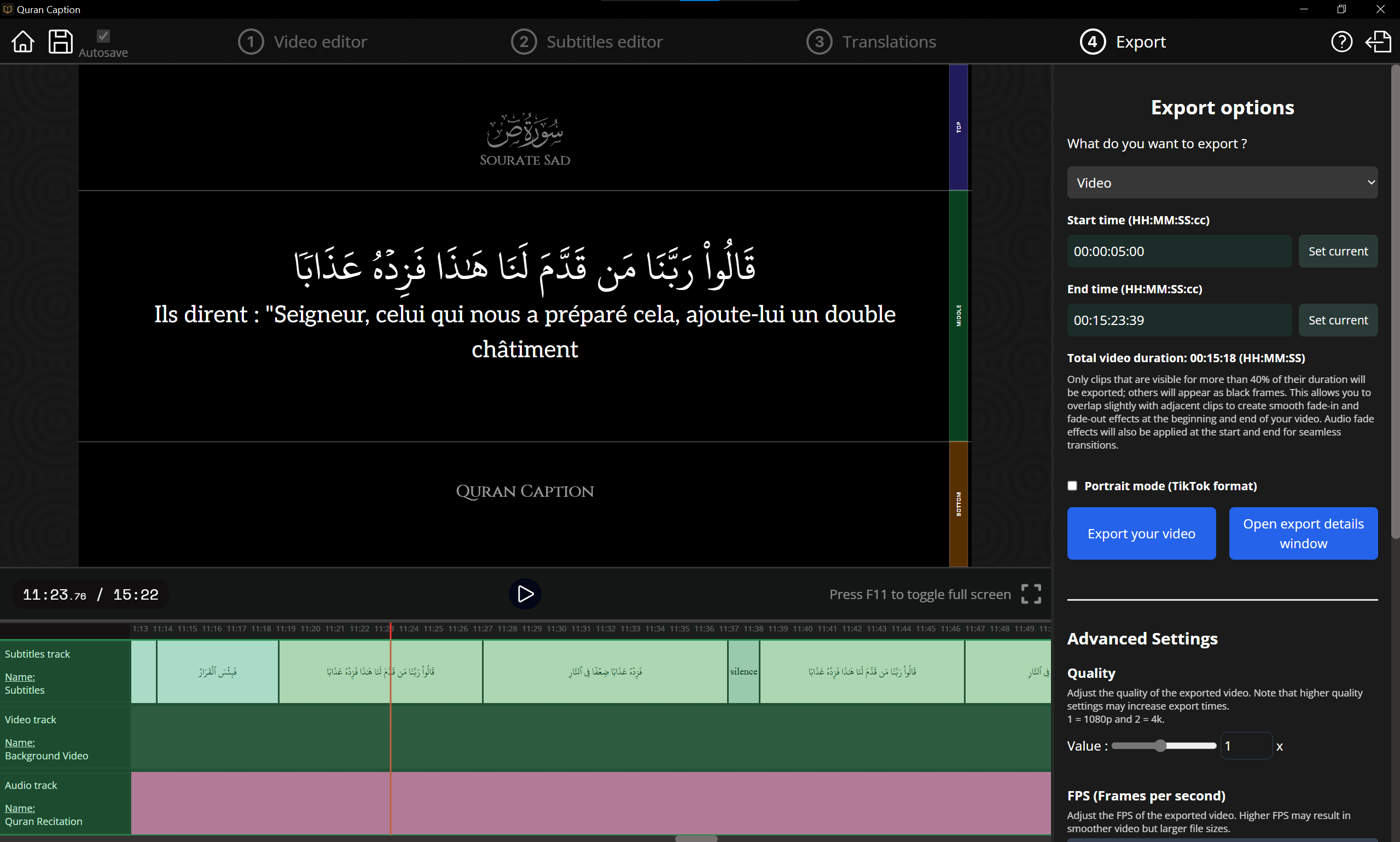The width and height of the screenshot is (1400, 842).
Task: Select the فَبِئْسَ ٱلْقَرَارُ subtitle clip
Action: 217,672
